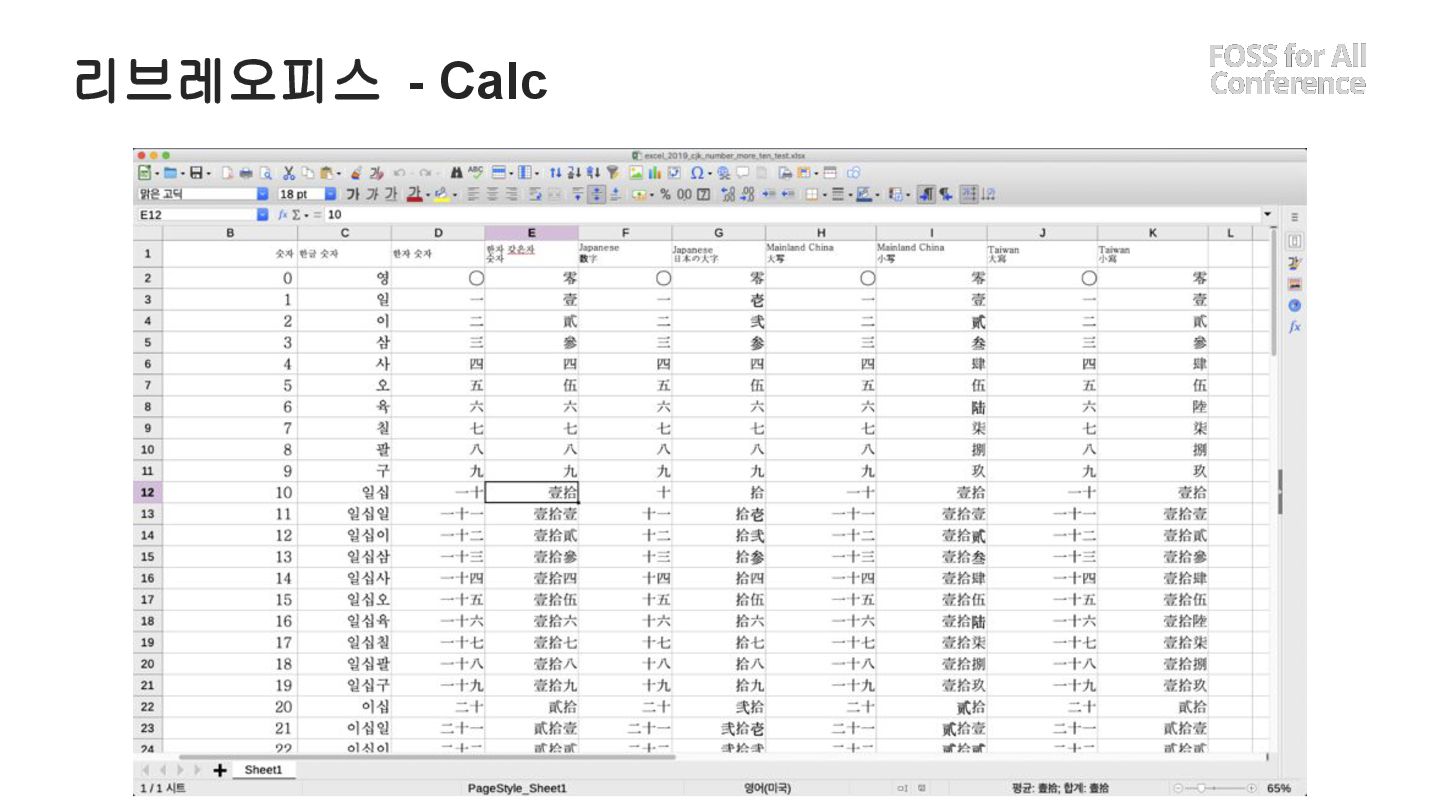Click the Clone formatting paintbrush icon
Screen dimensions: 1440x810
(356, 173)
